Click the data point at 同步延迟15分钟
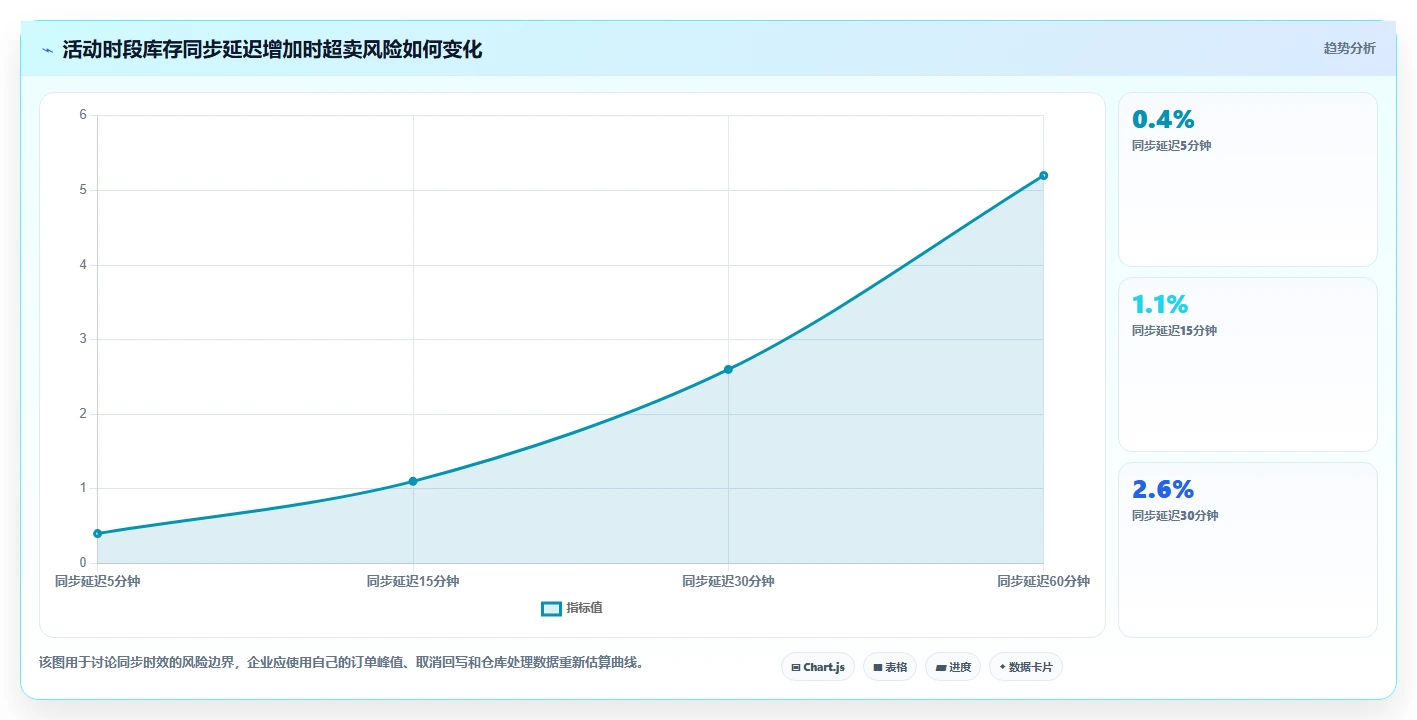 click(413, 481)
